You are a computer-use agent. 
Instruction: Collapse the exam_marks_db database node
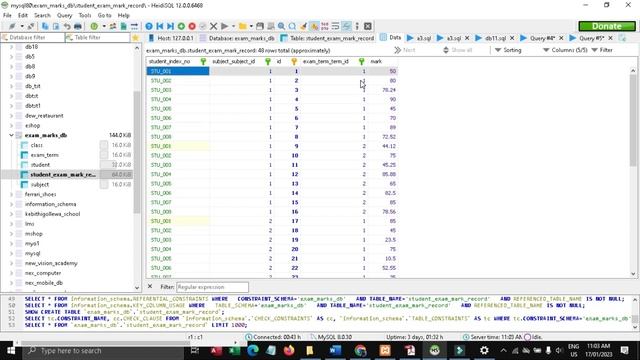tap(11, 135)
